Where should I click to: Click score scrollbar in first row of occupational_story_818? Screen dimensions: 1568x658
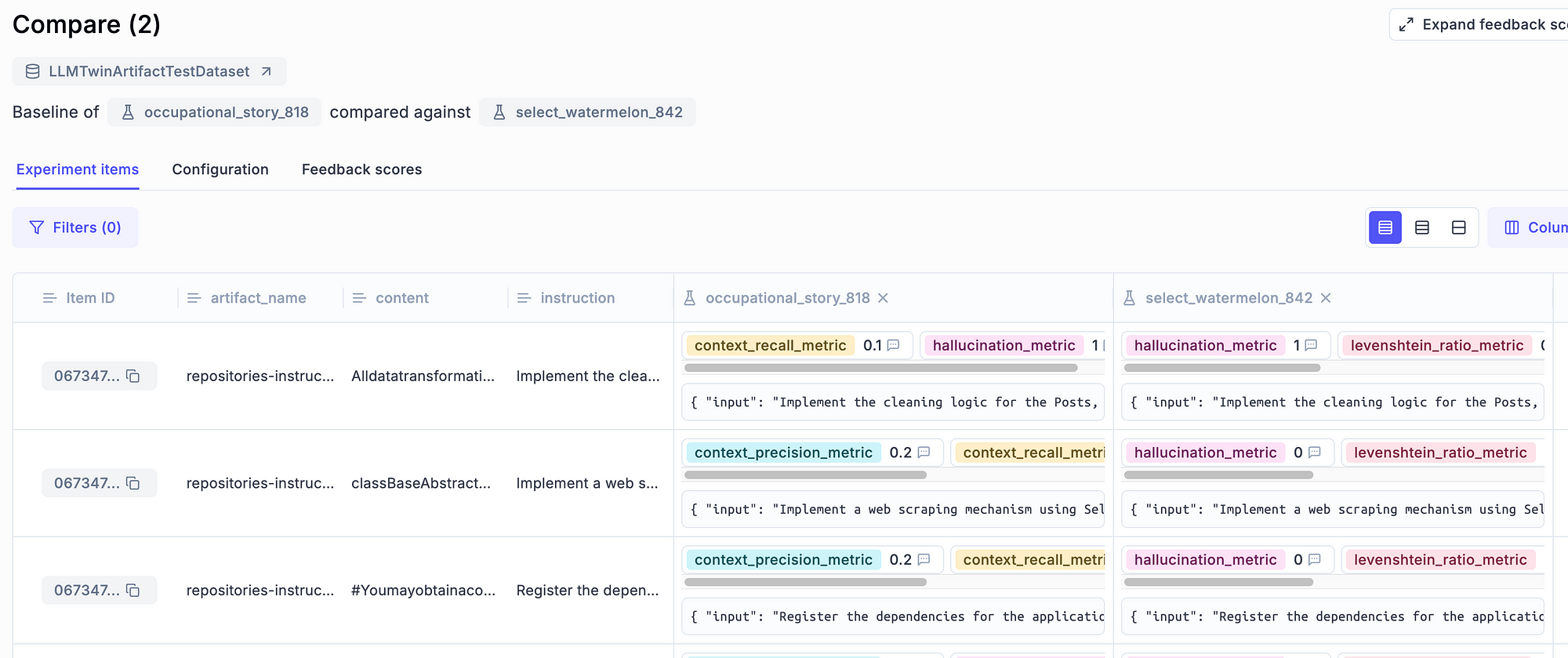(880, 368)
